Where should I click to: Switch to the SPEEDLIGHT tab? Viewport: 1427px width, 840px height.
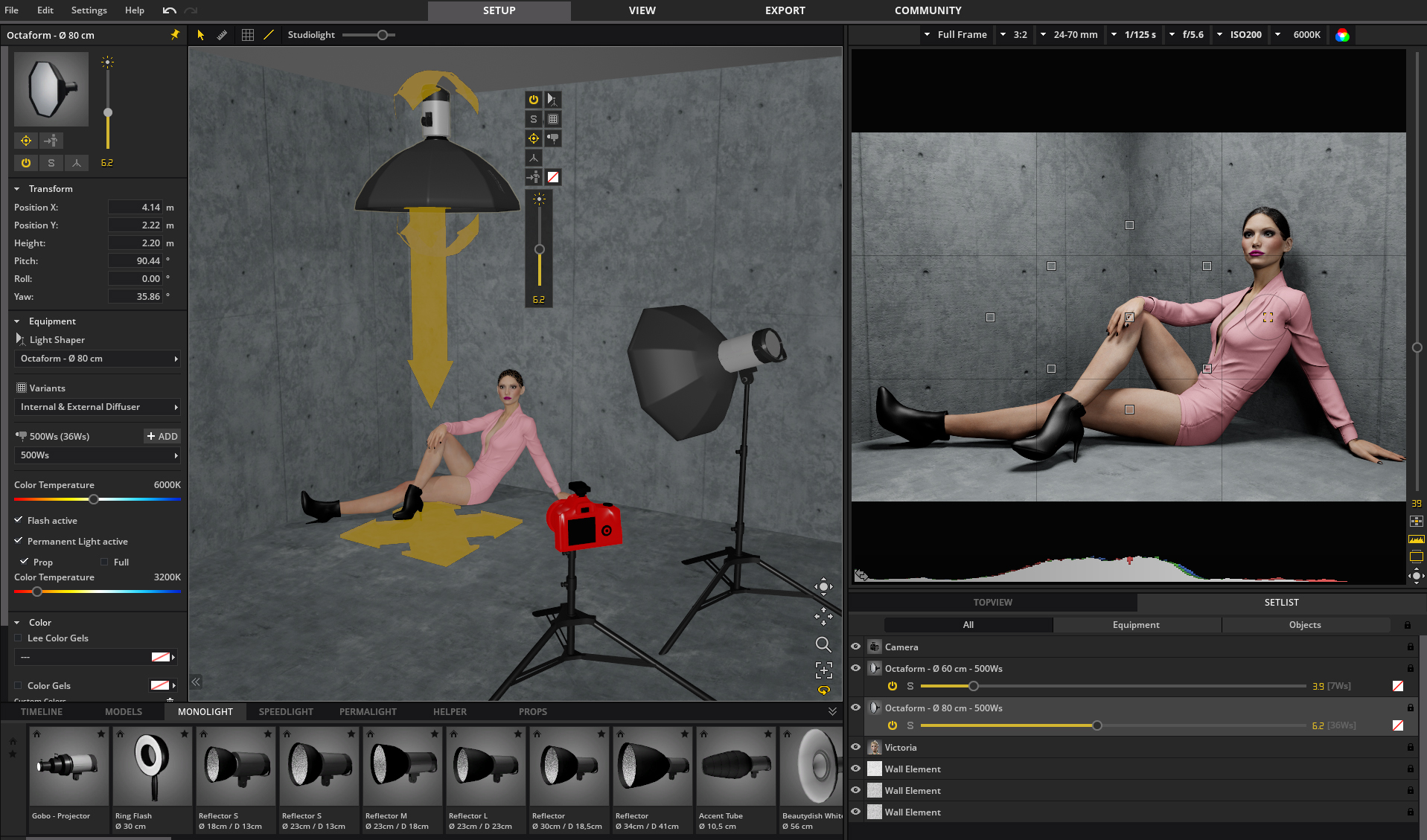286,712
